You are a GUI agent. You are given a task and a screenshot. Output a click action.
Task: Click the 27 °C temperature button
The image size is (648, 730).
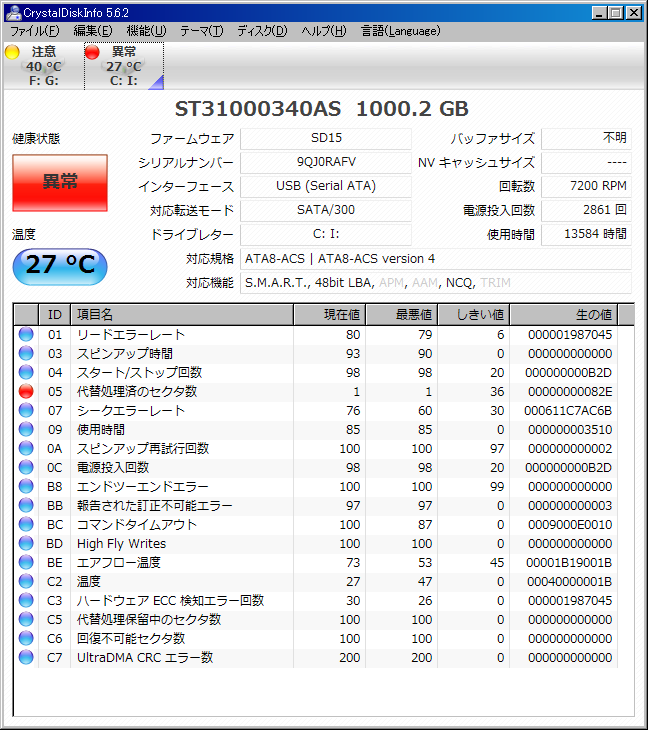[x=60, y=266]
